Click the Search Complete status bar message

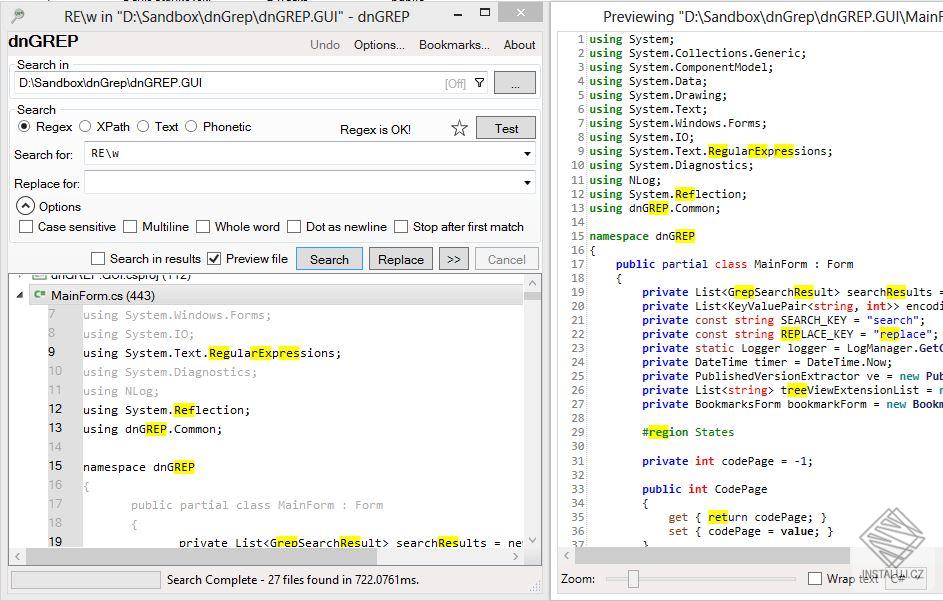(293, 580)
